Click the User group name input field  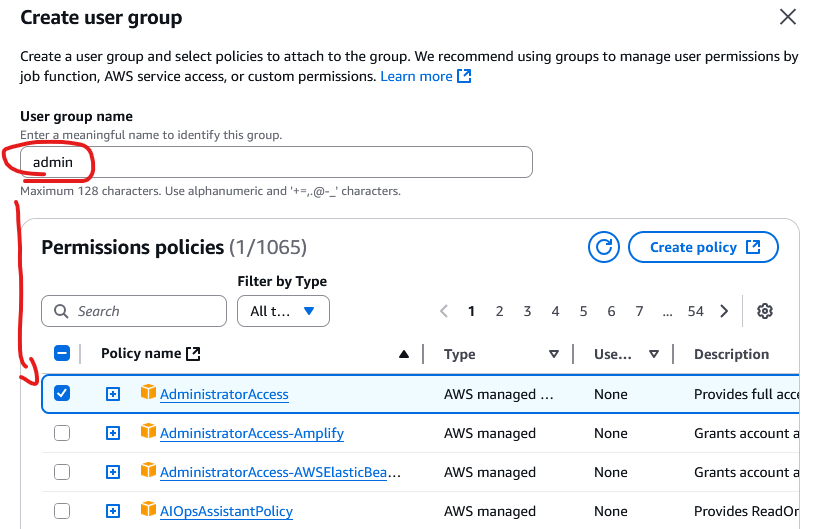[276, 162]
